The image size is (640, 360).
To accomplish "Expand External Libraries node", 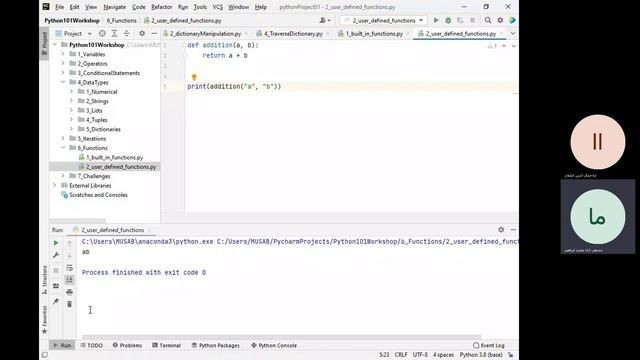I will click(55, 185).
